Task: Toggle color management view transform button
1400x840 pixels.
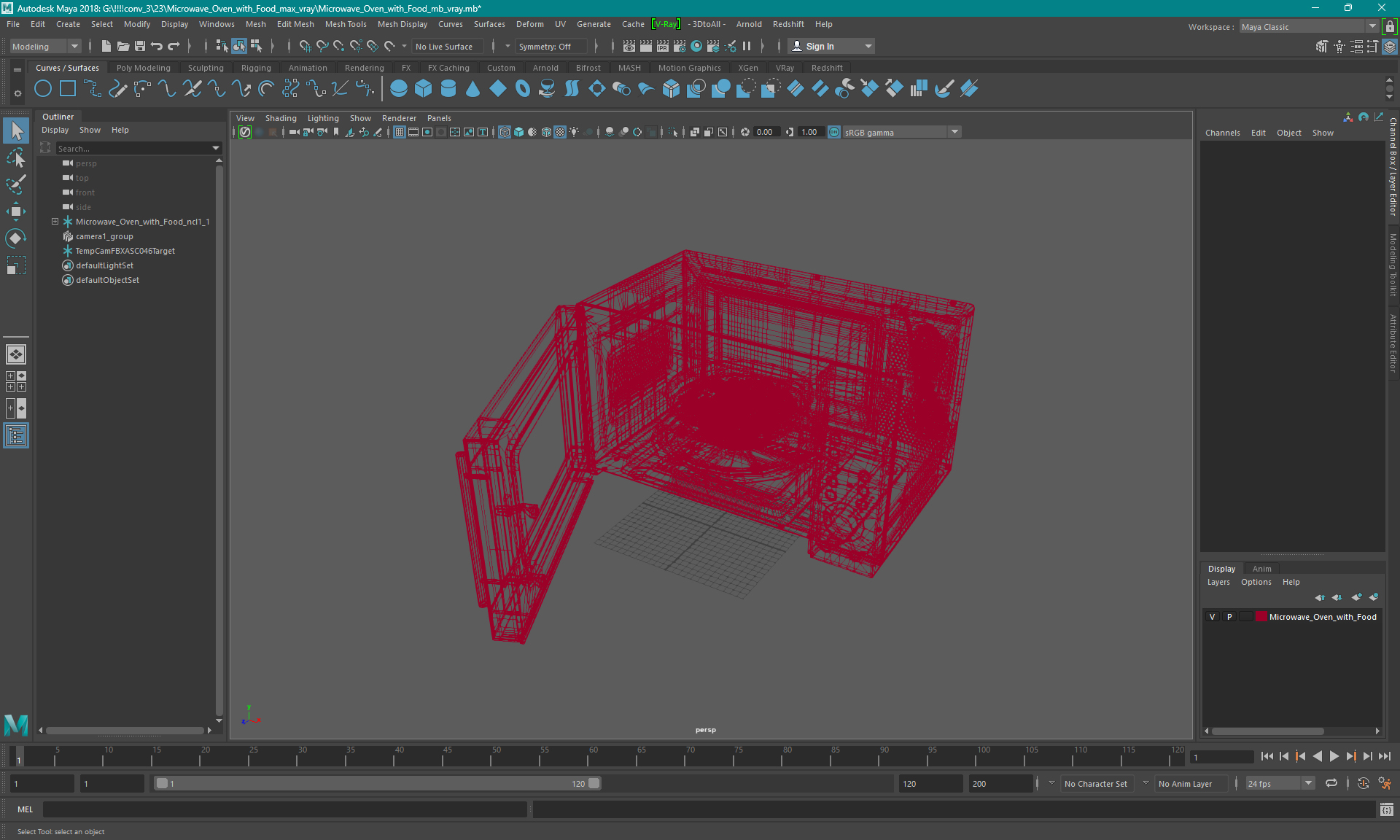Action: click(x=834, y=132)
